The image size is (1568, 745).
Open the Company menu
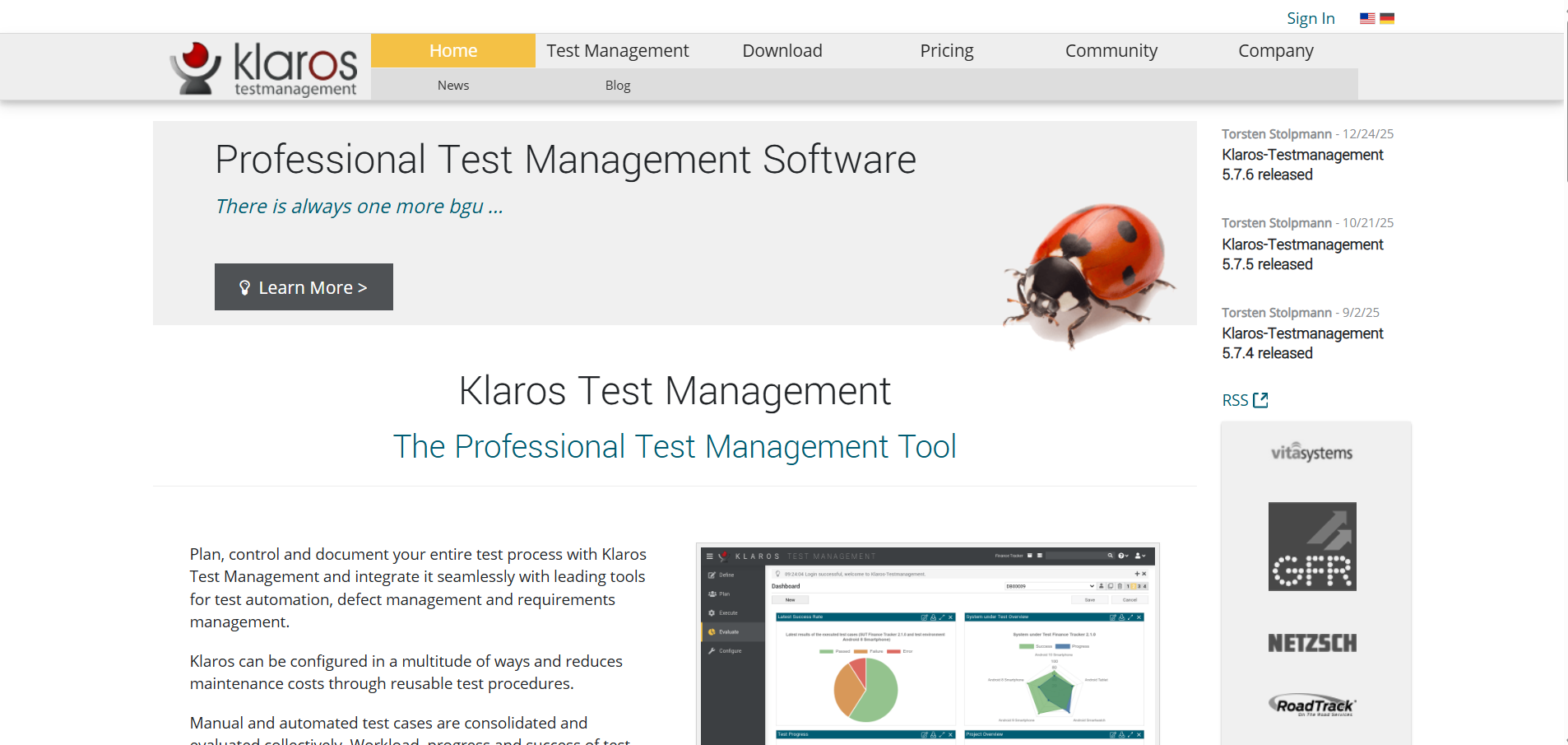[x=1276, y=50]
